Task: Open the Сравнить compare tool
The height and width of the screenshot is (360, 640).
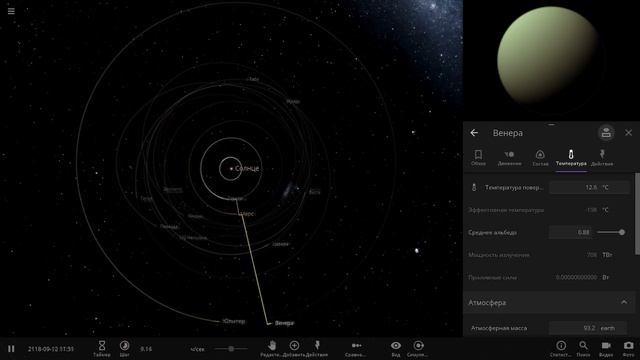Action: pos(356,349)
